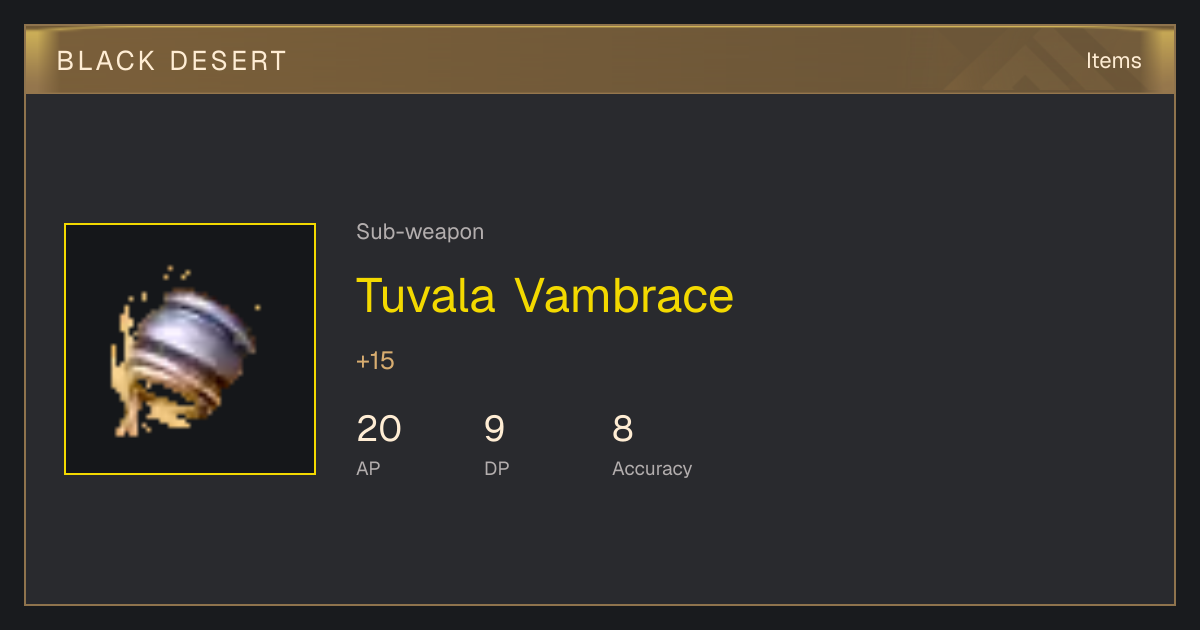
Task: Click the Tuvala Vambrace item icon
Action: 190,349
